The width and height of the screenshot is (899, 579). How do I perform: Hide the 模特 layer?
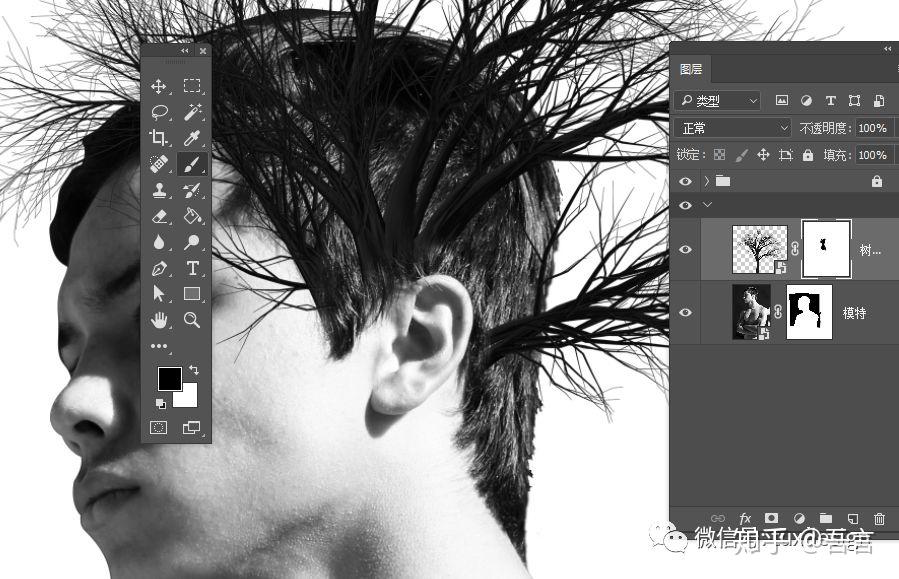(x=685, y=312)
